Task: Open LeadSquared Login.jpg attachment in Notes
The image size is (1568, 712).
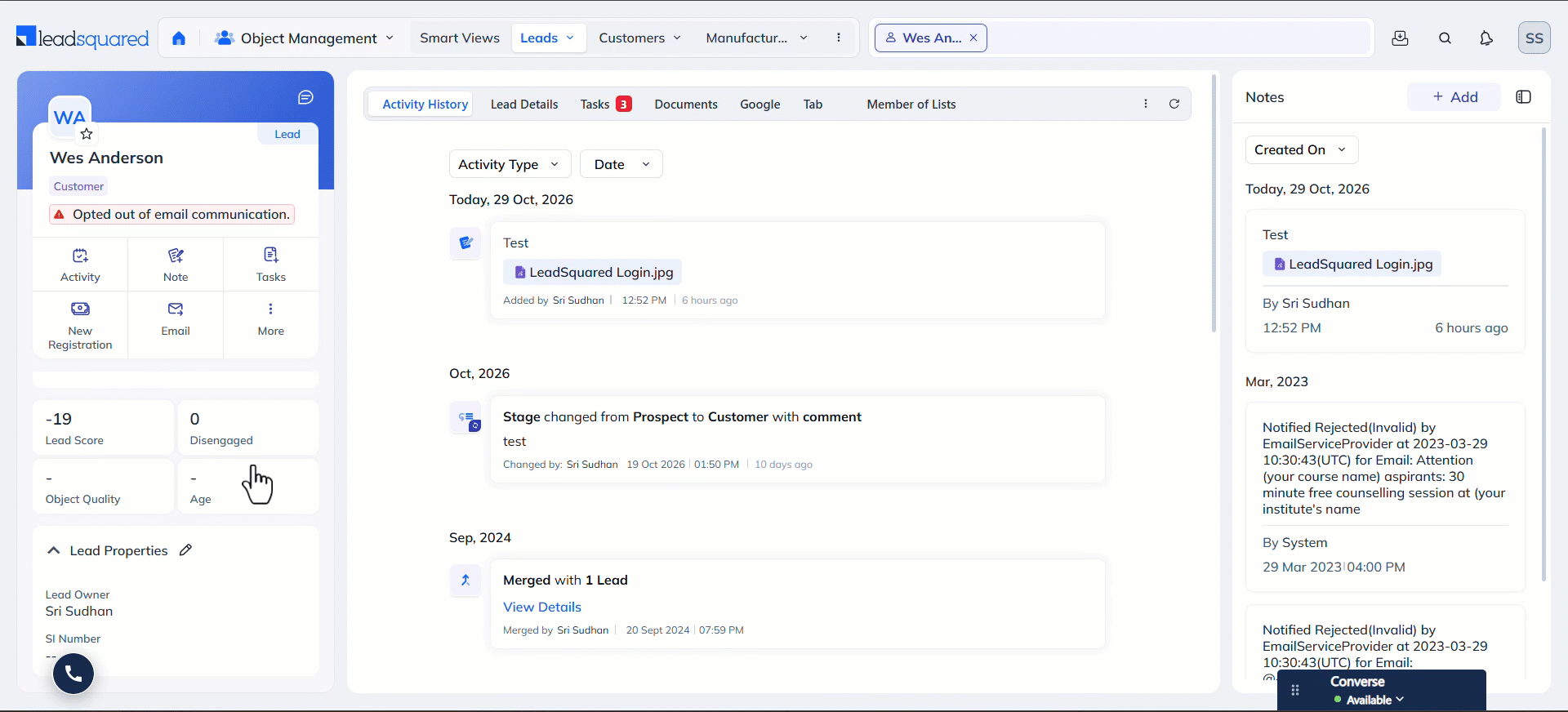Action: (1352, 264)
